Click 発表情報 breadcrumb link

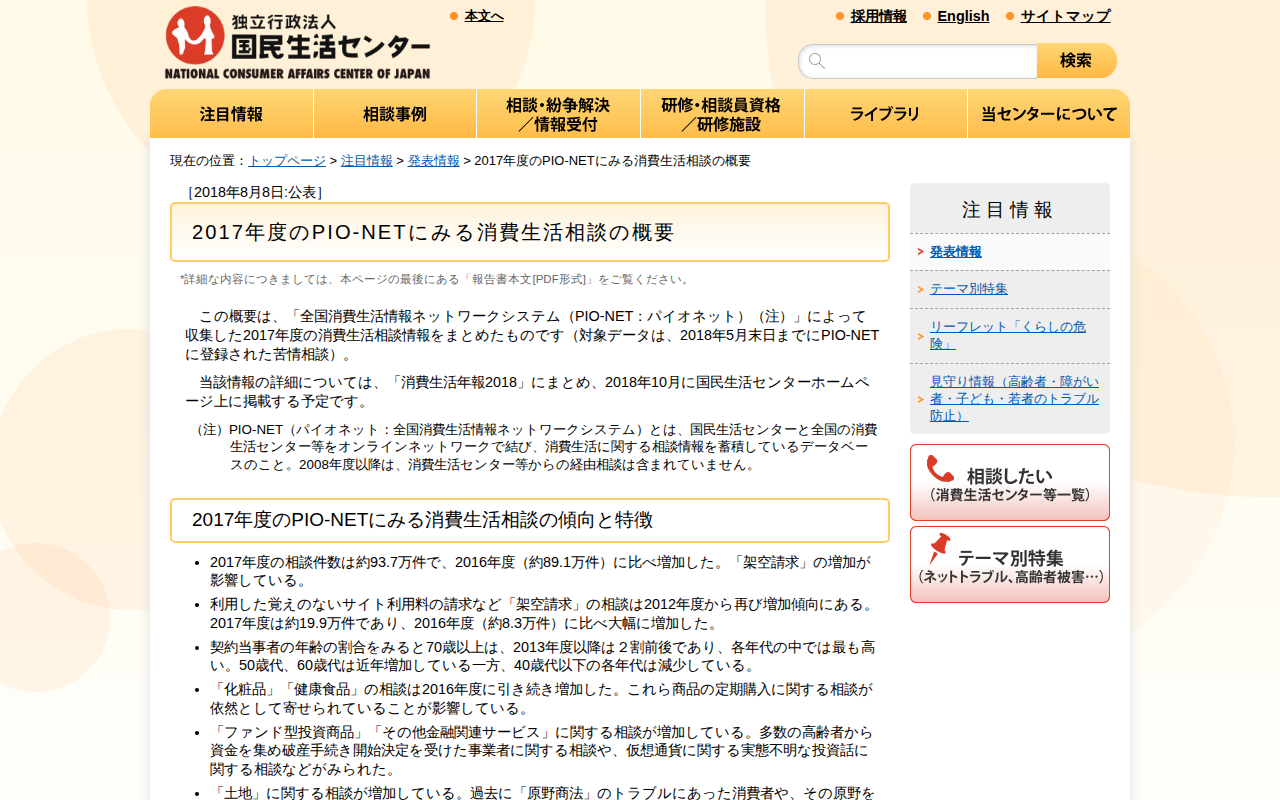[434, 161]
